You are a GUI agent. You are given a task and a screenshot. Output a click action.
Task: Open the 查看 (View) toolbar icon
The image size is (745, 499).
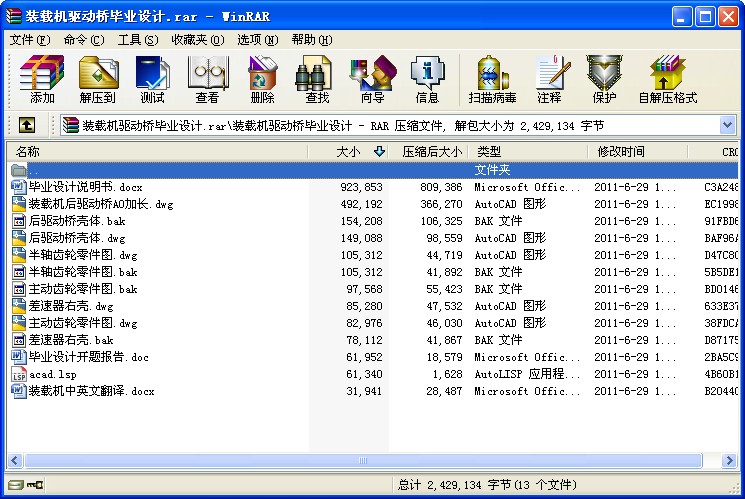click(x=208, y=79)
